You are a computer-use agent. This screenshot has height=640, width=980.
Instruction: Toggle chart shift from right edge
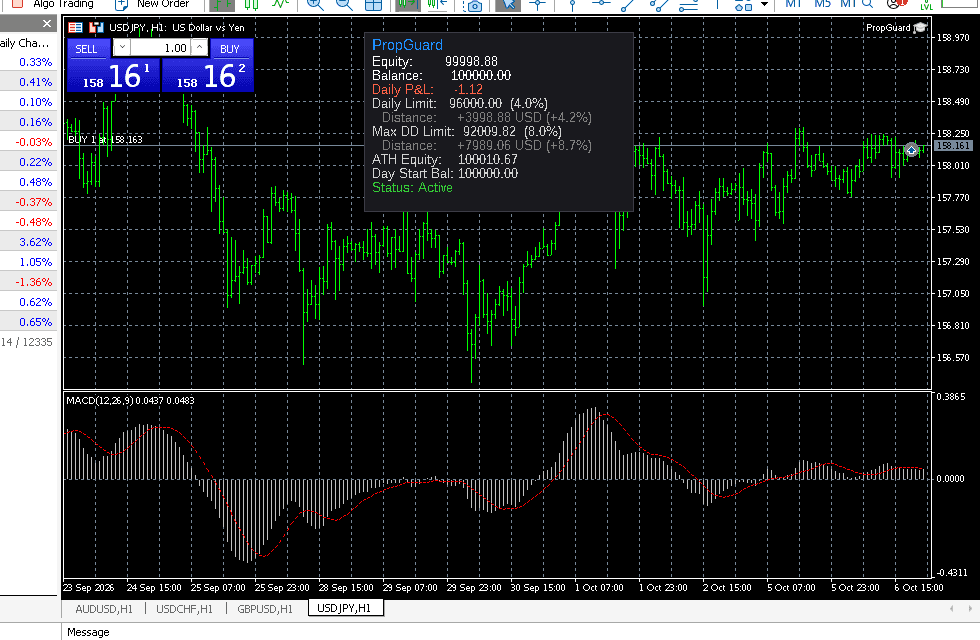pos(437,4)
